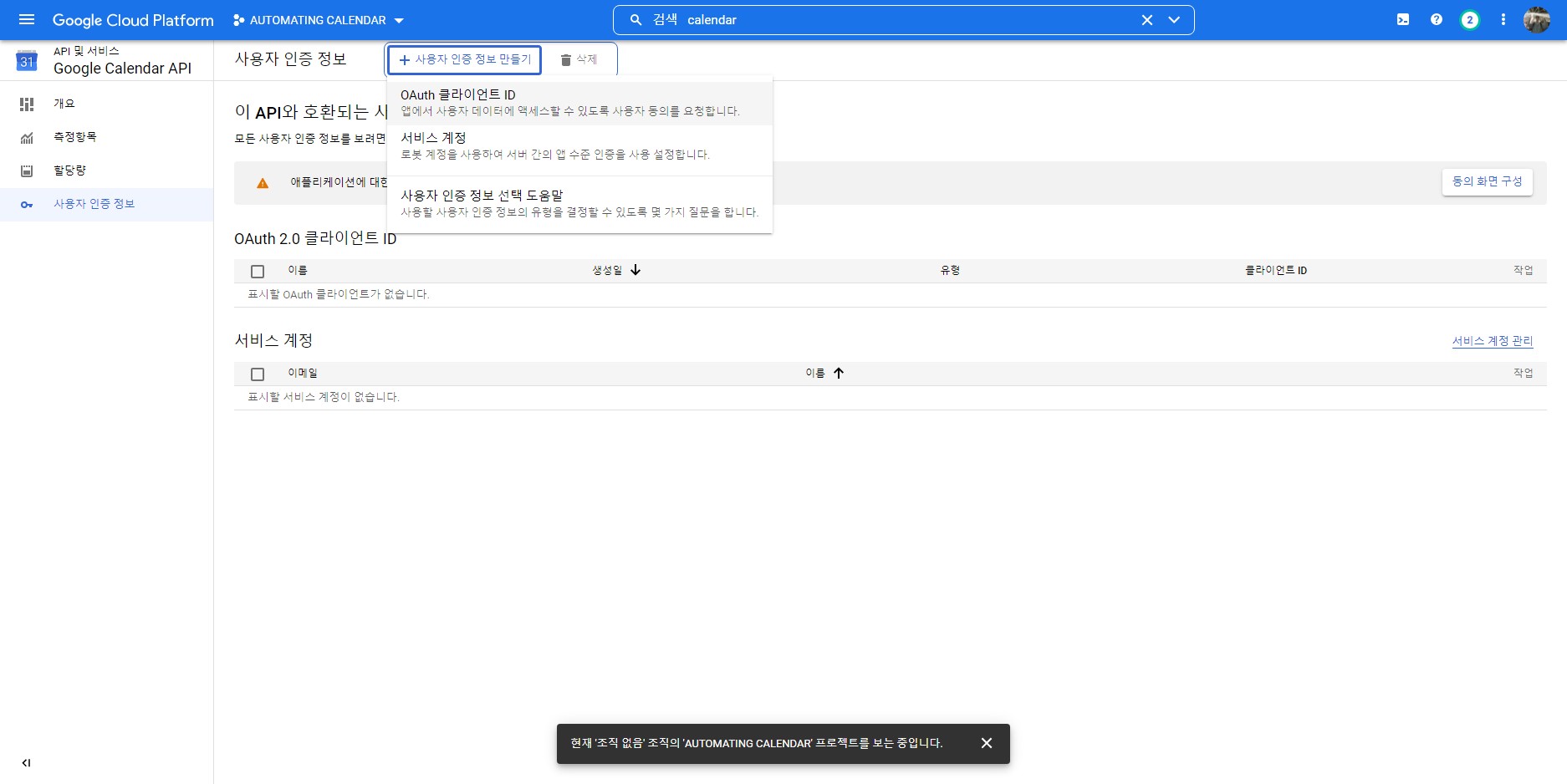Tick select-all checkbox in service accounts table

(x=258, y=374)
